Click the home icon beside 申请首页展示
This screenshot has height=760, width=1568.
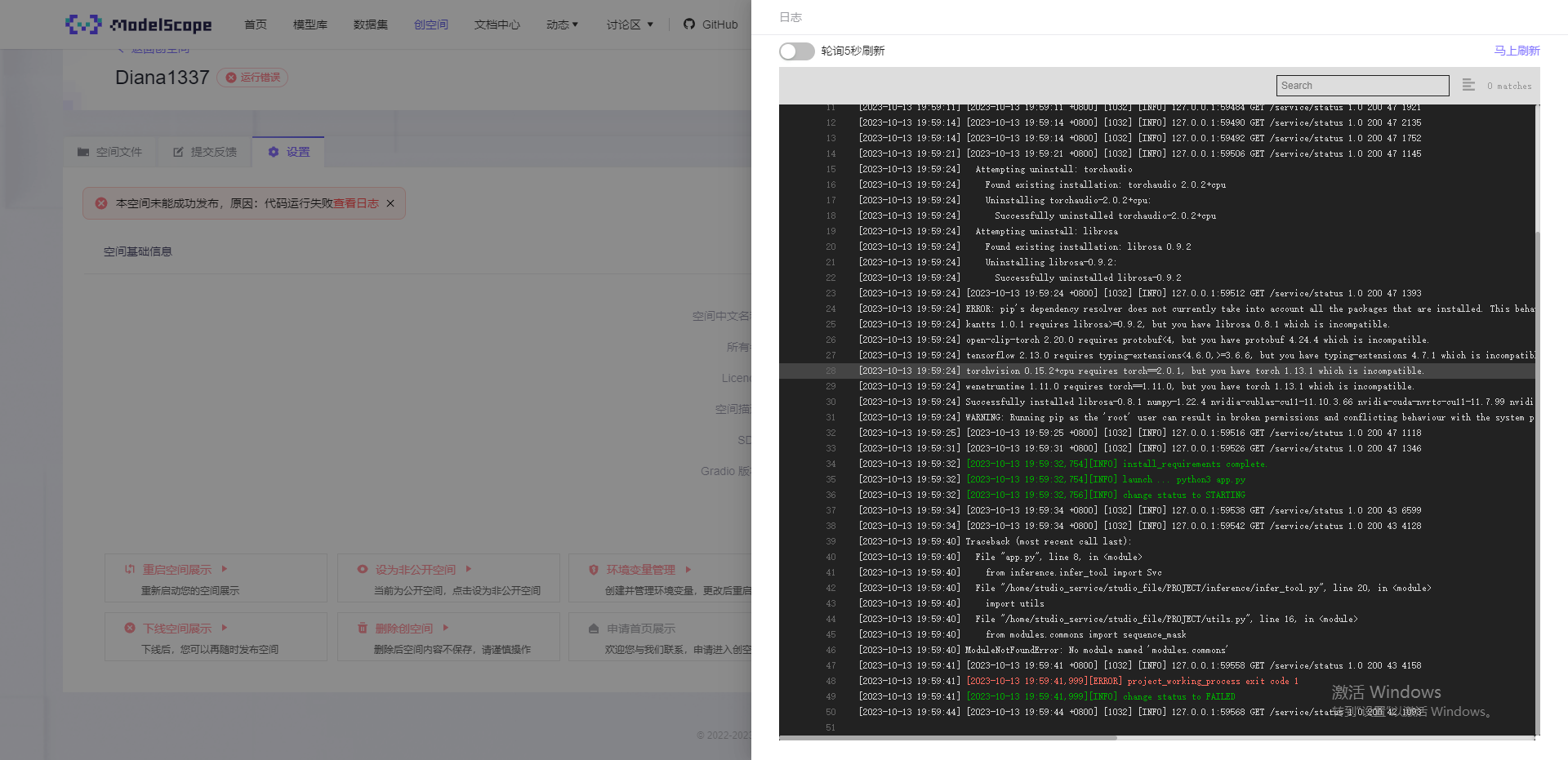(x=594, y=629)
